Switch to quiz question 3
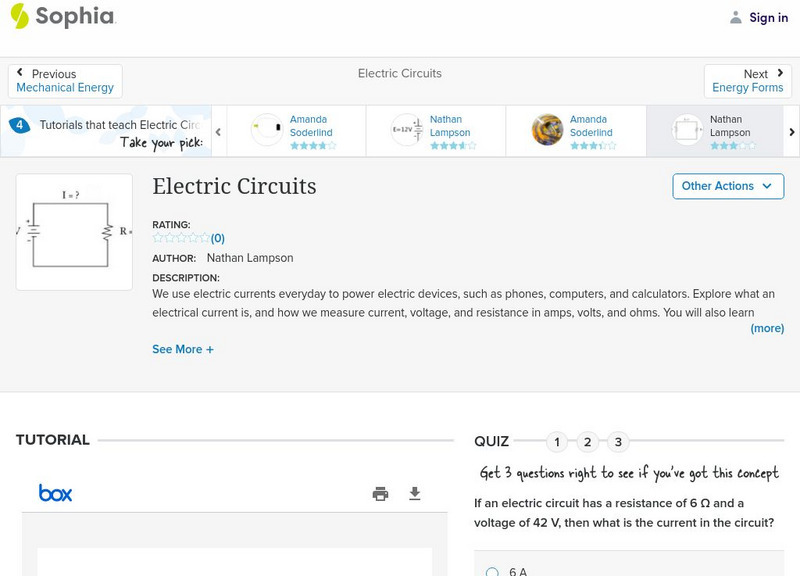800x576 pixels. [x=618, y=442]
